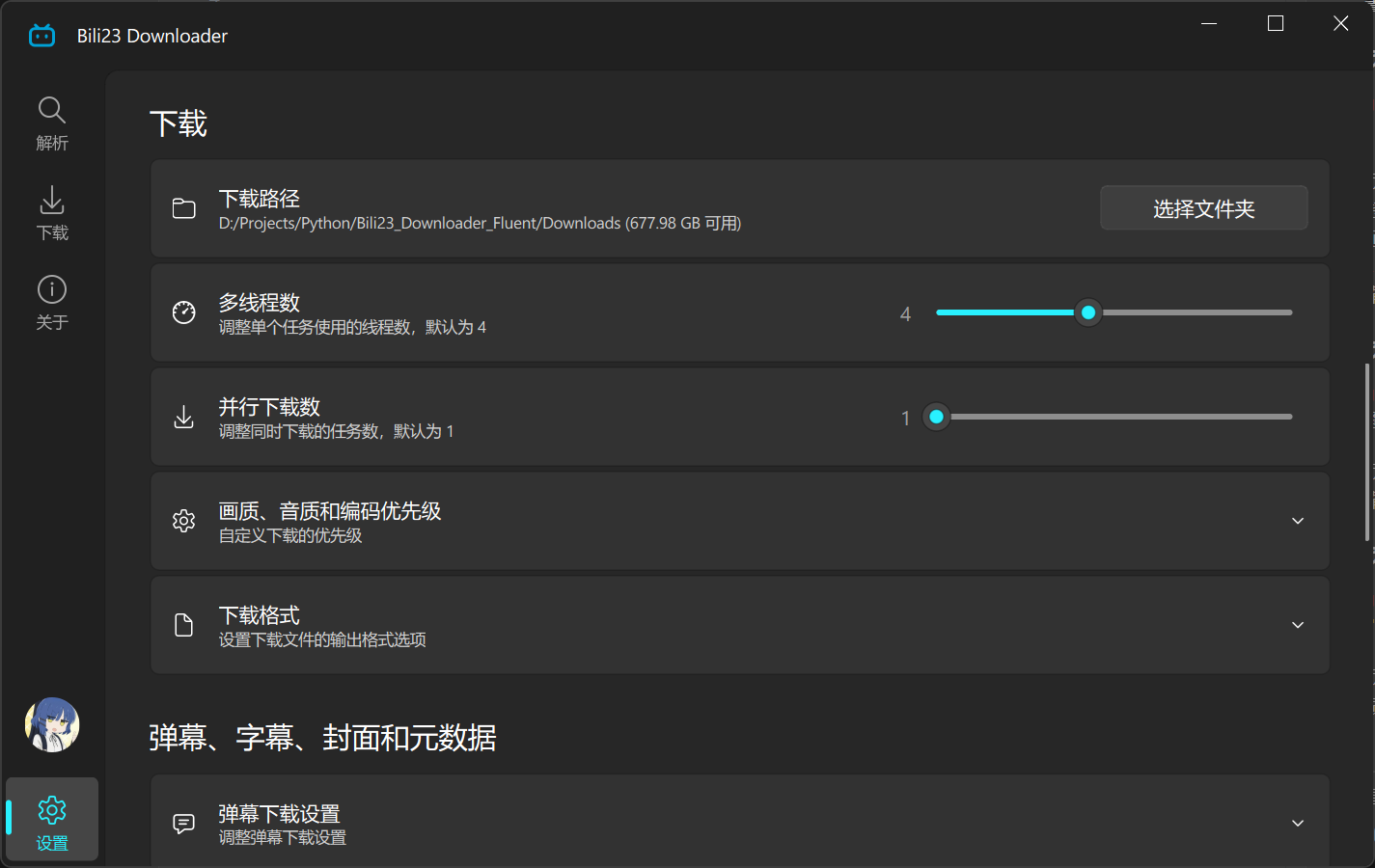This screenshot has height=868, width=1375.
Task: Click the speedometer icon next to 多线程数
Action: pos(183,312)
